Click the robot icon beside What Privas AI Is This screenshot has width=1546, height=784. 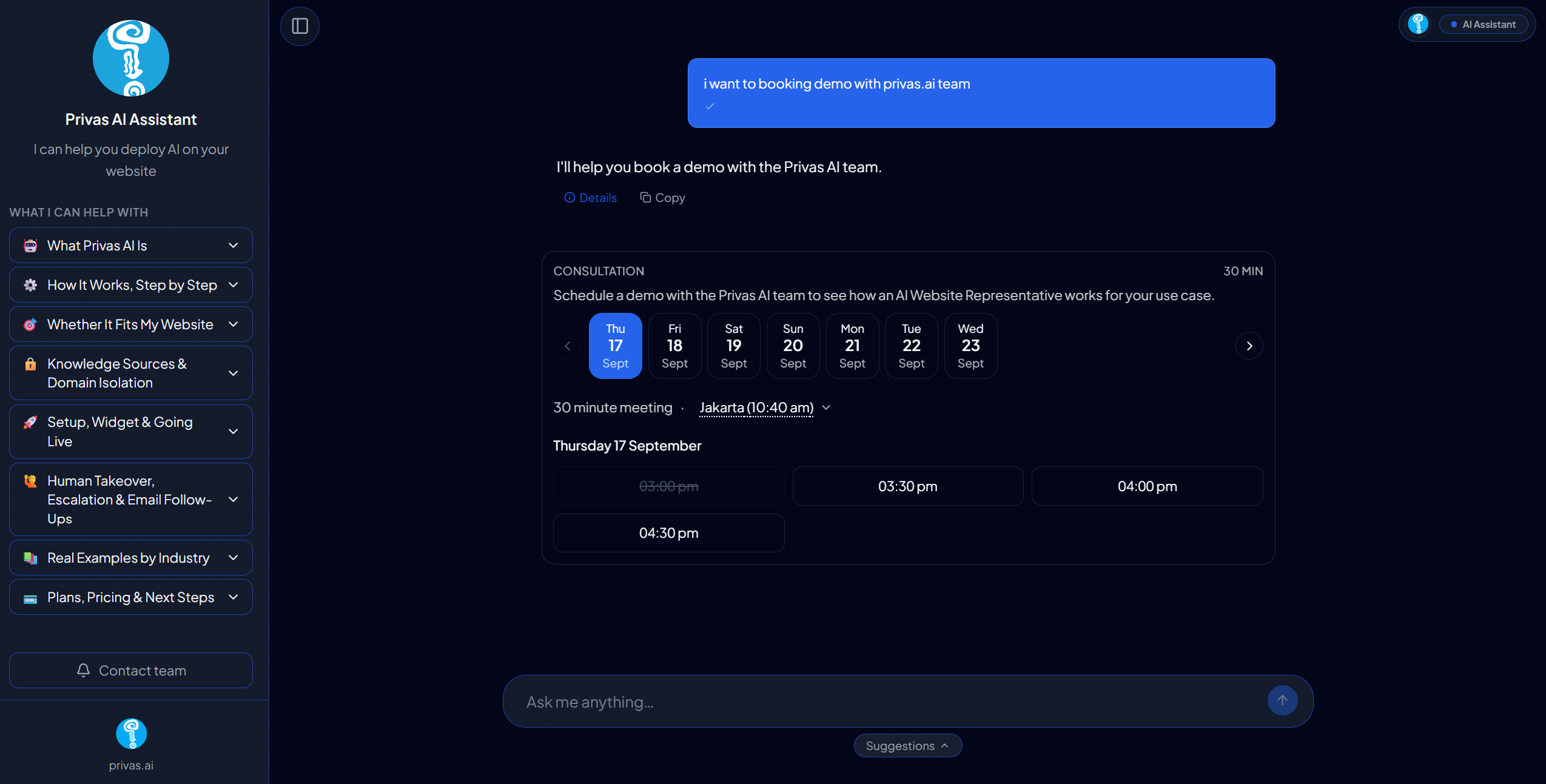click(x=30, y=246)
